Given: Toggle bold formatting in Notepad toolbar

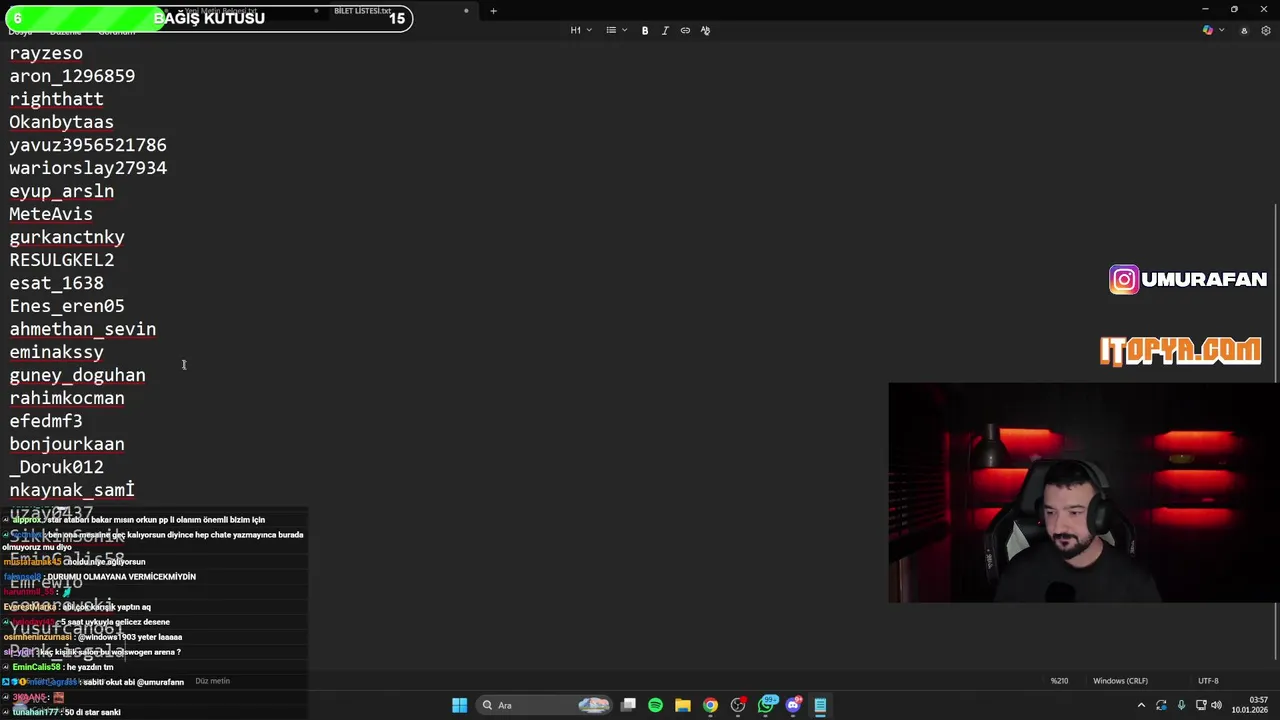Looking at the screenshot, I should point(645,30).
